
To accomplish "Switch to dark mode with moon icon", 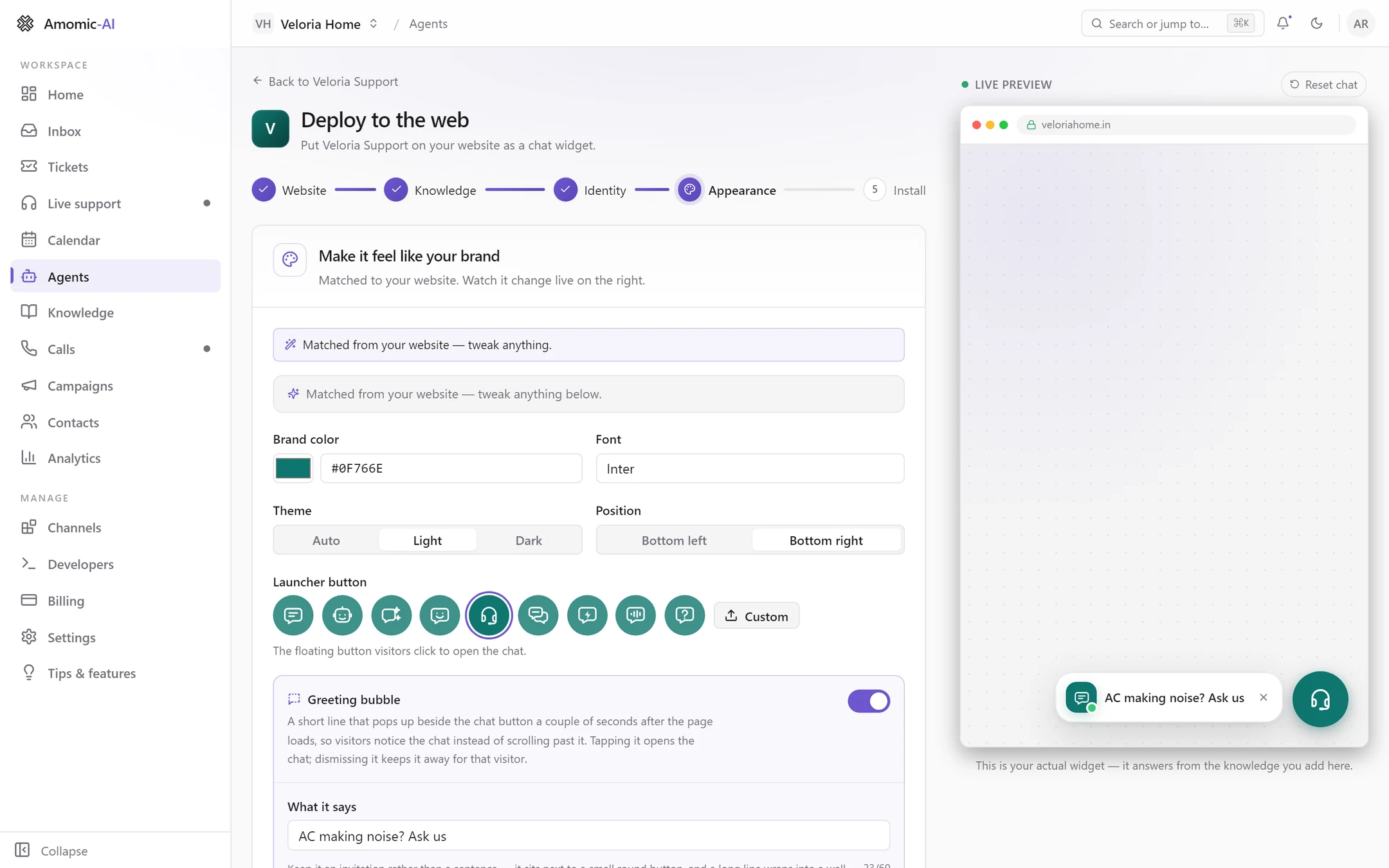I will coord(1316,23).
